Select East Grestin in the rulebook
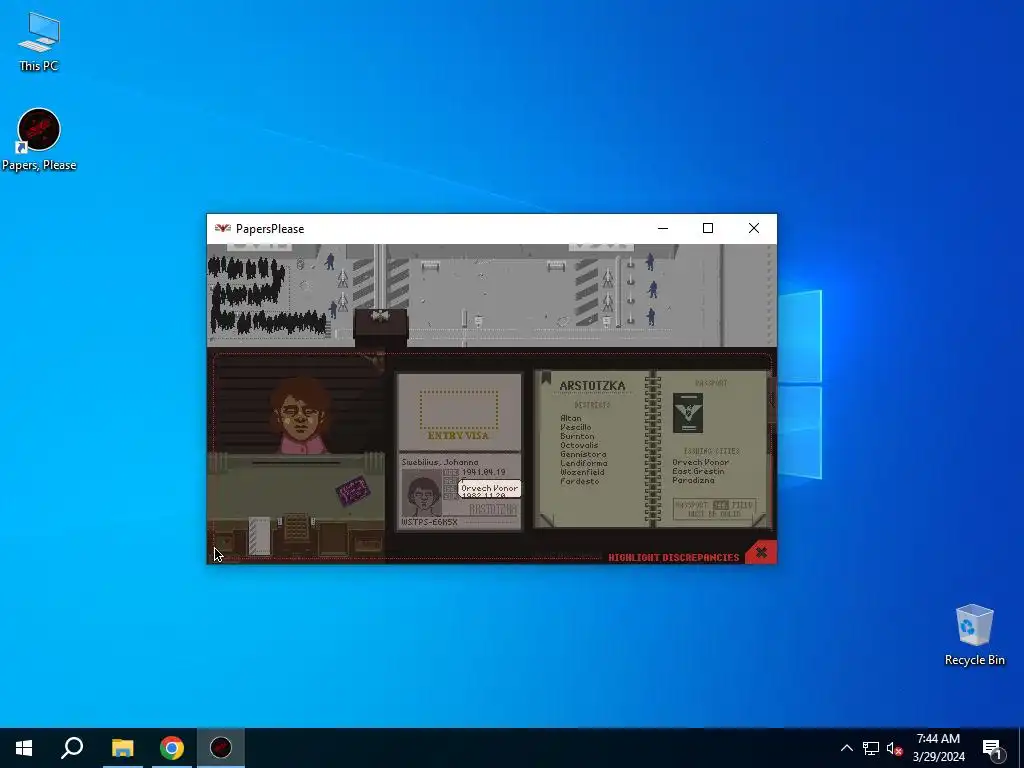The width and height of the screenshot is (1024, 768). pyautogui.click(x=698, y=471)
